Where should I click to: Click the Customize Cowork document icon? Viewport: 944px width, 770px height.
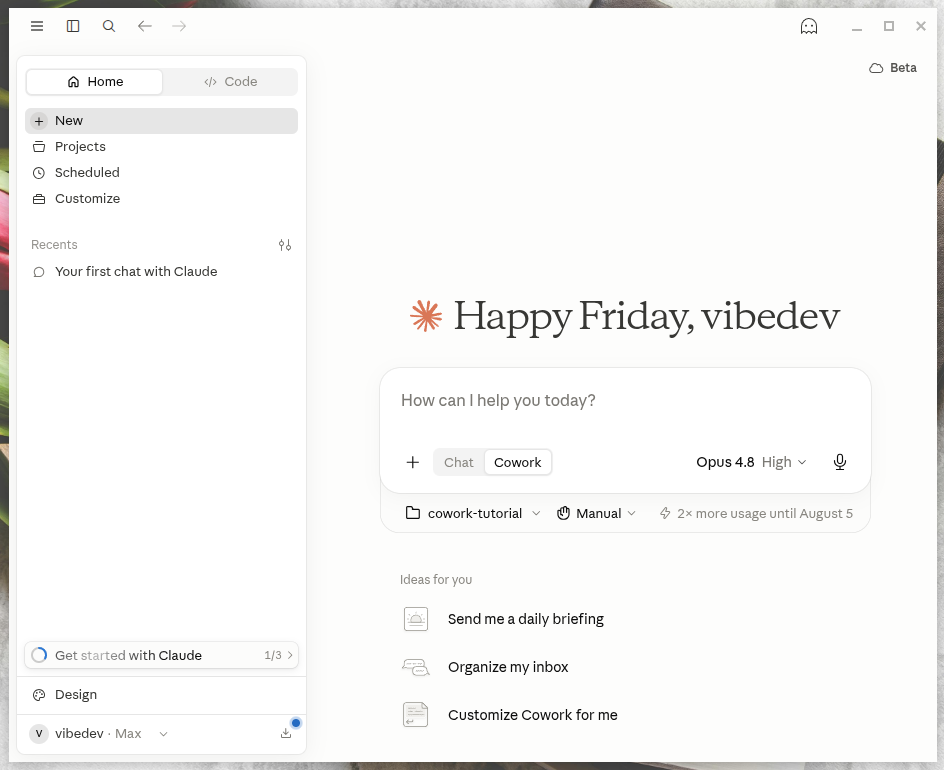(x=415, y=715)
